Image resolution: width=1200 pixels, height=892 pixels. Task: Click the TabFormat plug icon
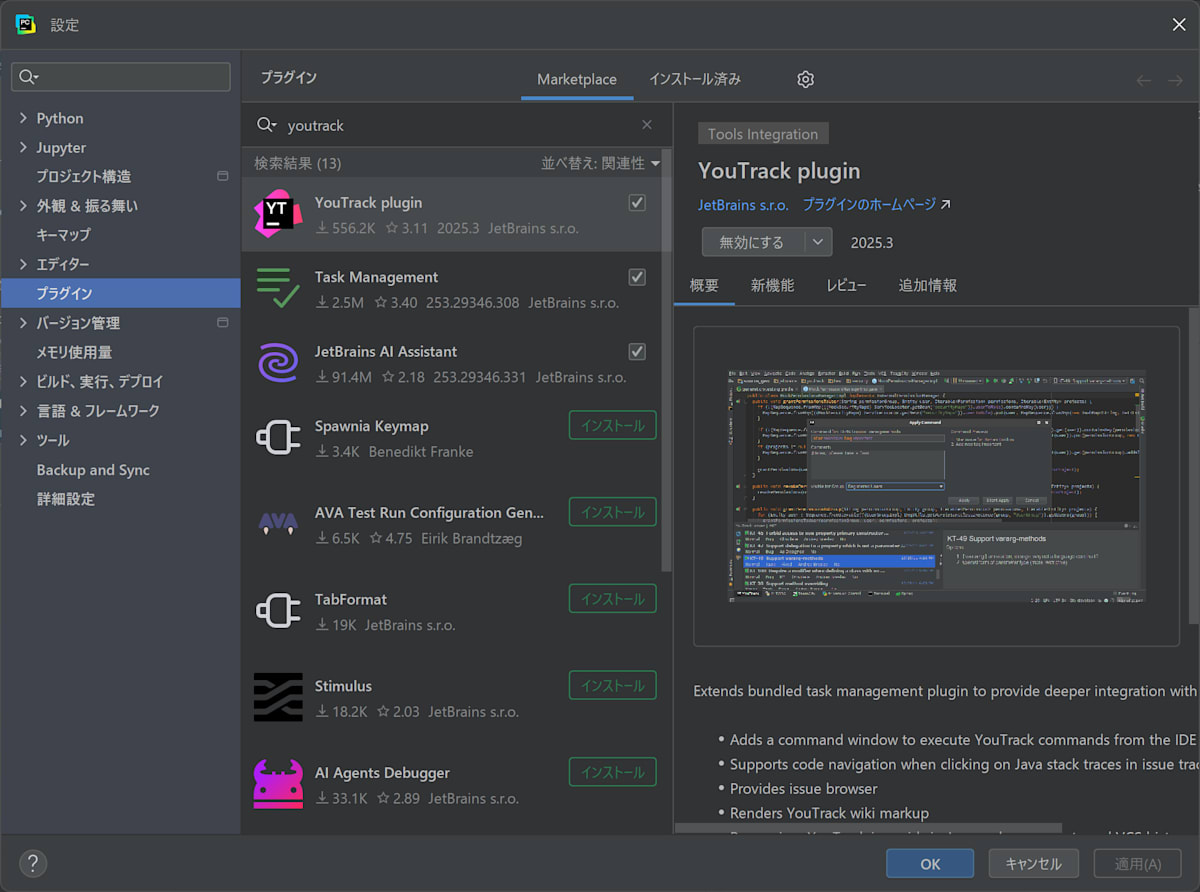(x=277, y=611)
